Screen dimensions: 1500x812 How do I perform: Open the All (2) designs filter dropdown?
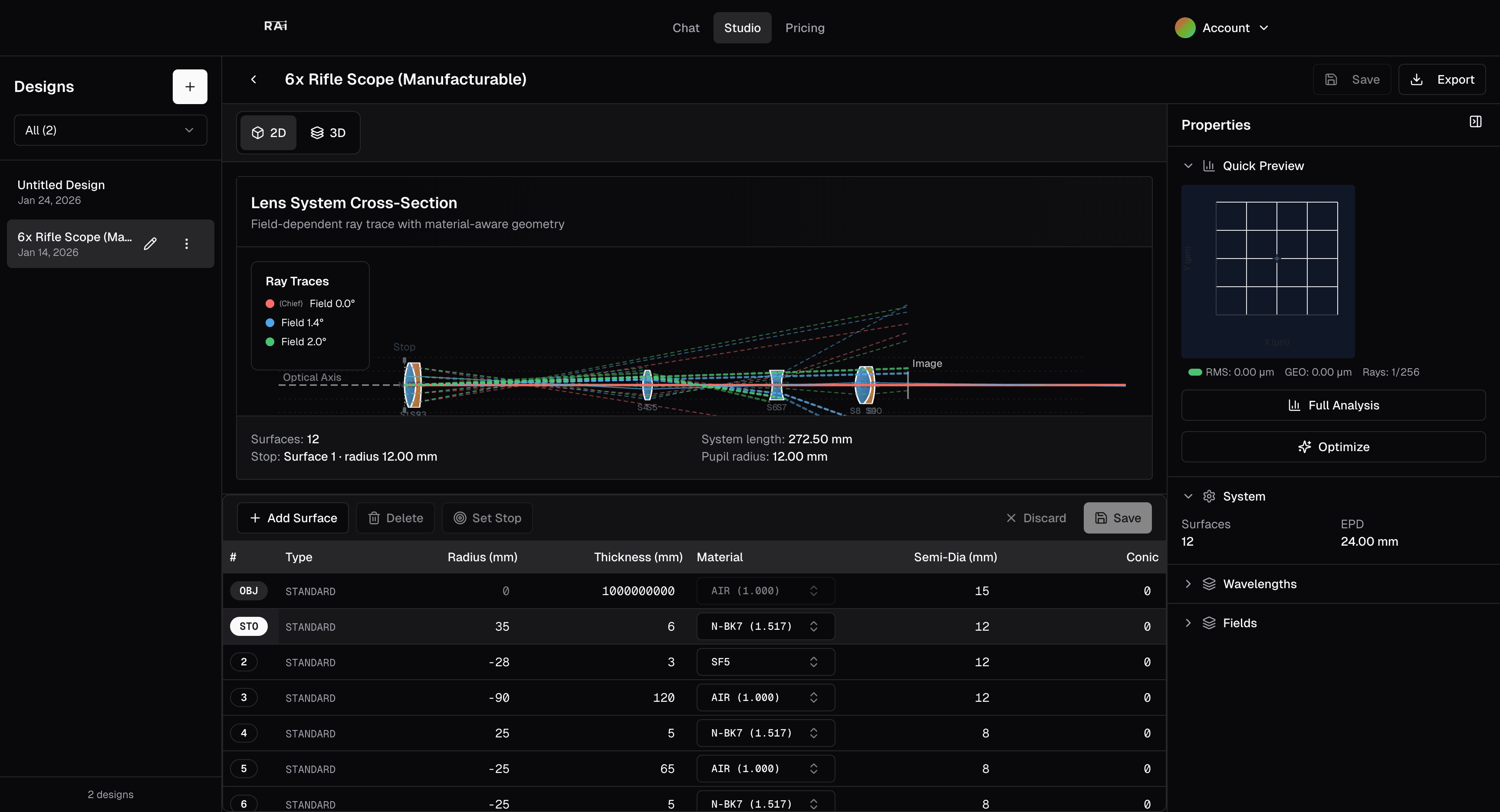(110, 130)
